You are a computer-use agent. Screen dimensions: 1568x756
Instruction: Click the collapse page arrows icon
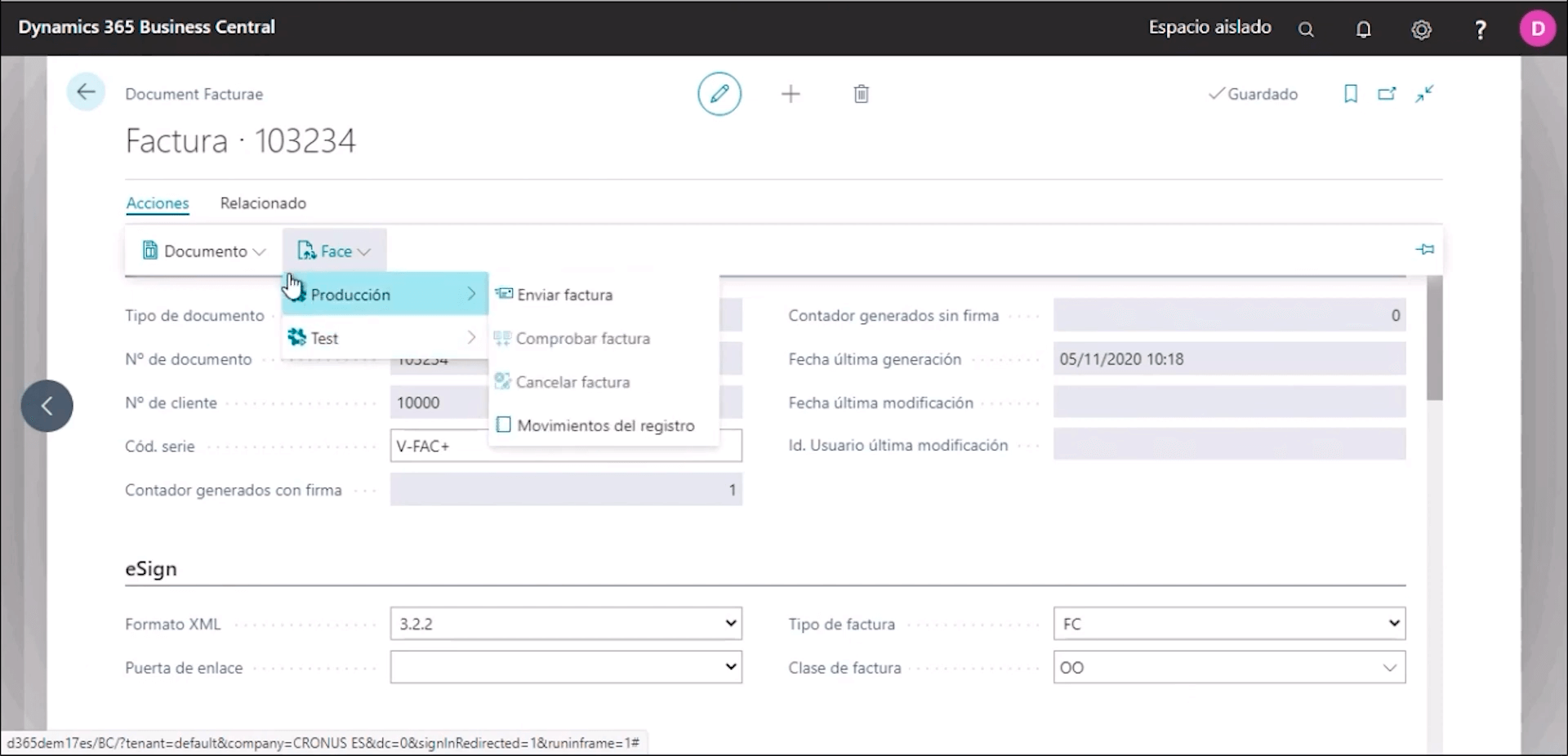tap(1424, 94)
